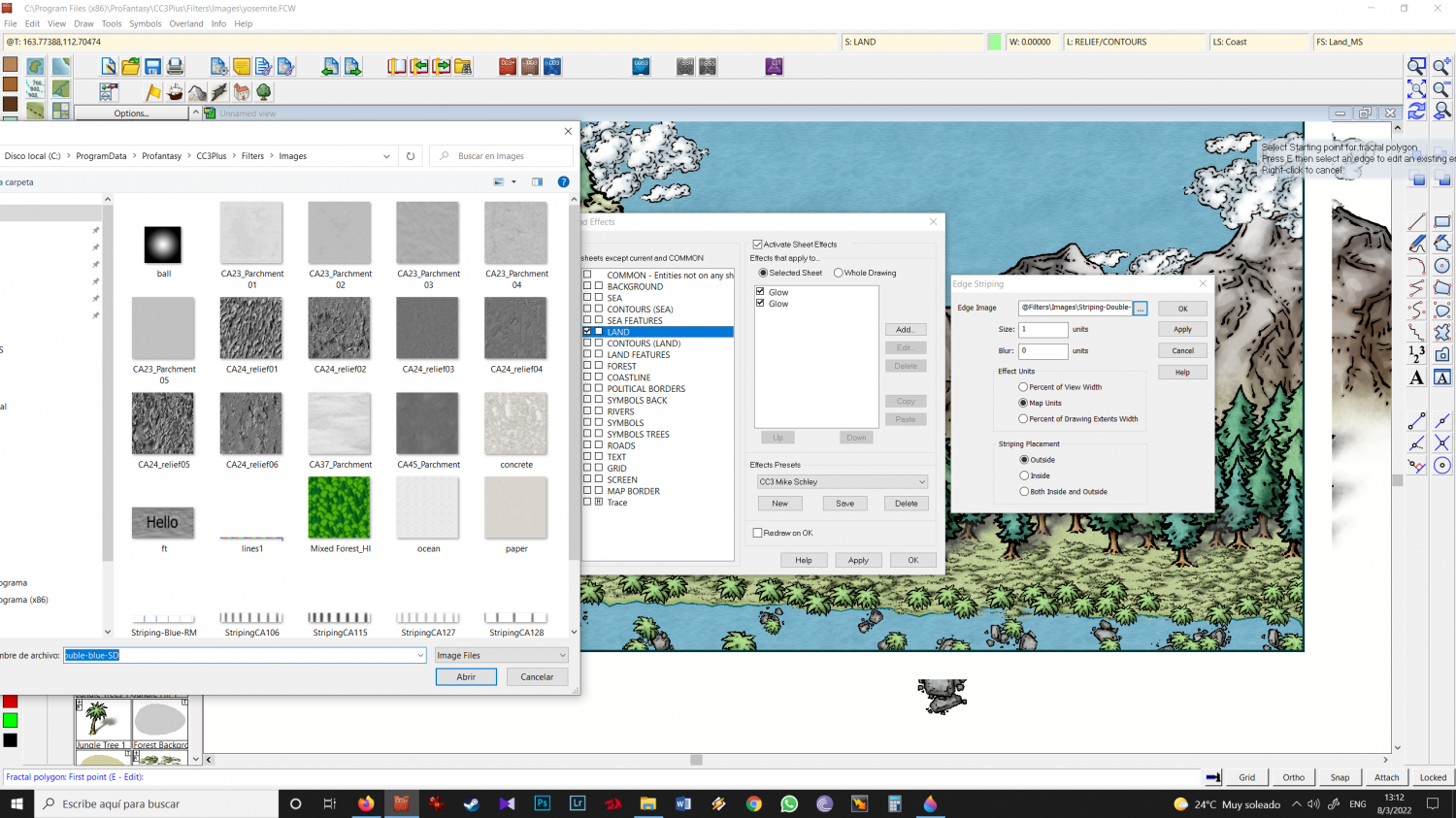Screen dimensions: 1456x818
Task: Toggle Activate Sheet Effects checkbox
Action: pyautogui.click(x=758, y=245)
